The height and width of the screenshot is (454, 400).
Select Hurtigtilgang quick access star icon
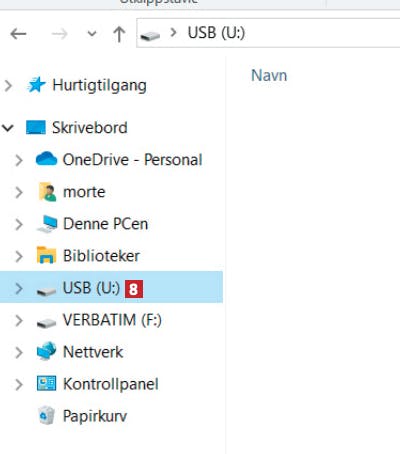pos(36,85)
